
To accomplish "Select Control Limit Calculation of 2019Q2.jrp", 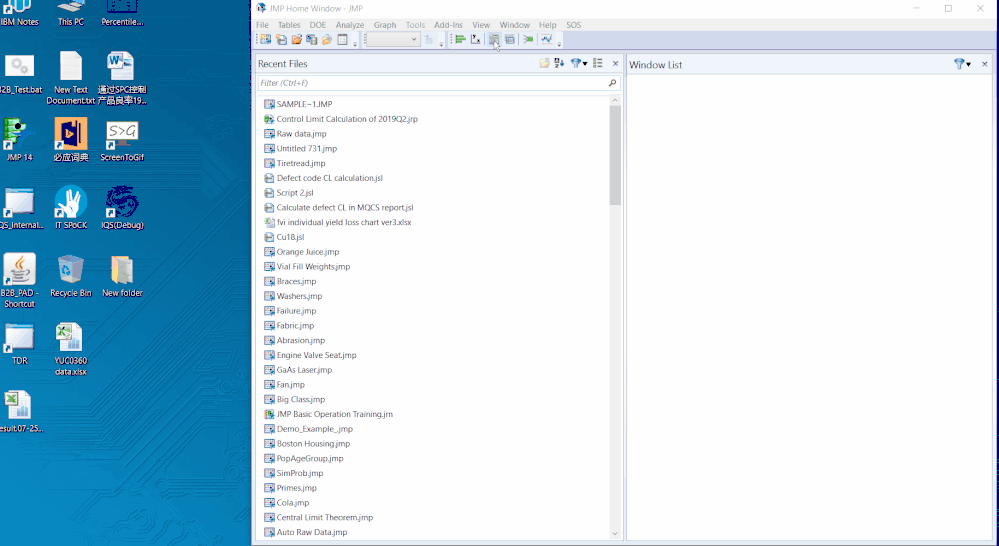I will tap(341, 119).
